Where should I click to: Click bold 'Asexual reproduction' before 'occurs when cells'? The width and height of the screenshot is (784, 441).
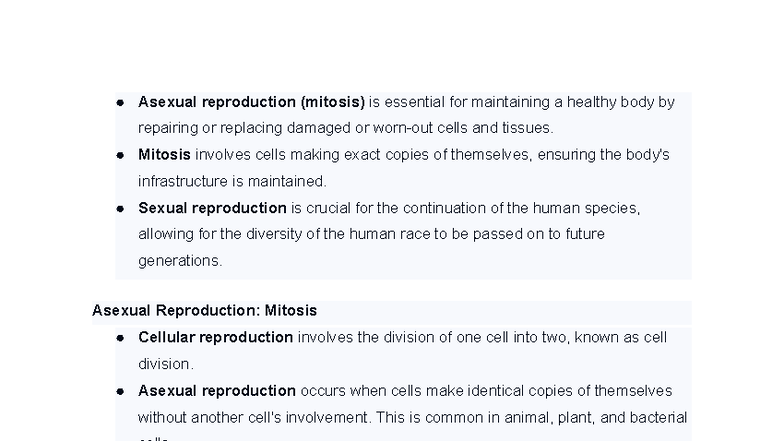click(x=217, y=391)
